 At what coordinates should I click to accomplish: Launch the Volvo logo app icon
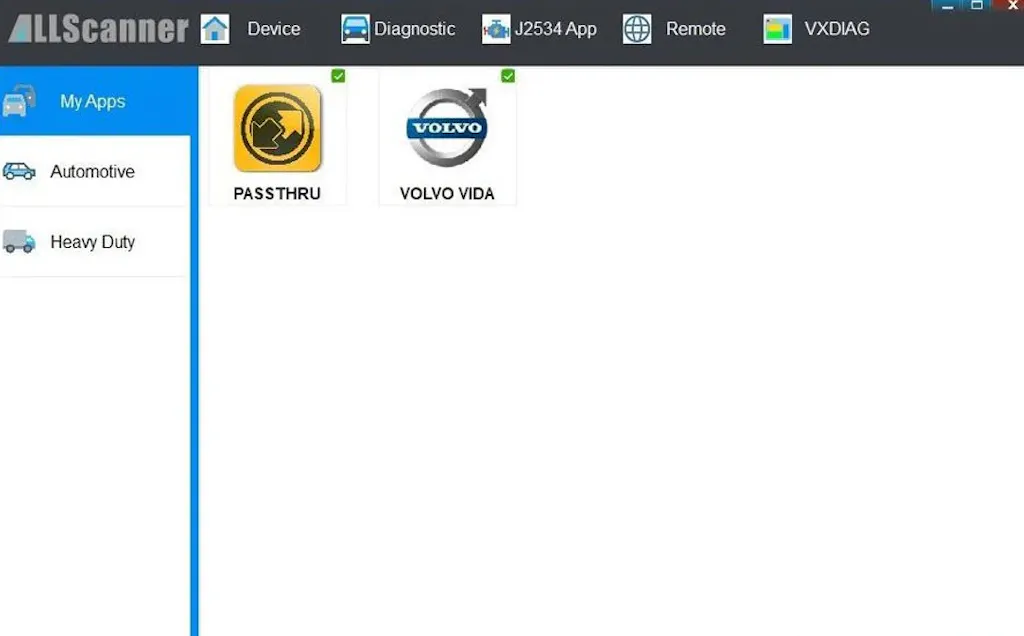[x=447, y=128]
